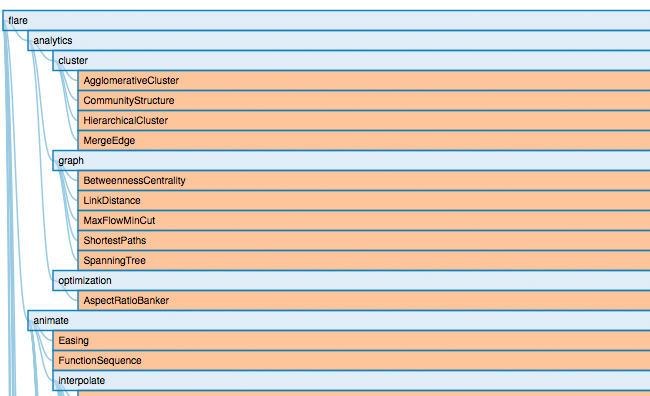Click the FunctionSequence node

click(351, 360)
